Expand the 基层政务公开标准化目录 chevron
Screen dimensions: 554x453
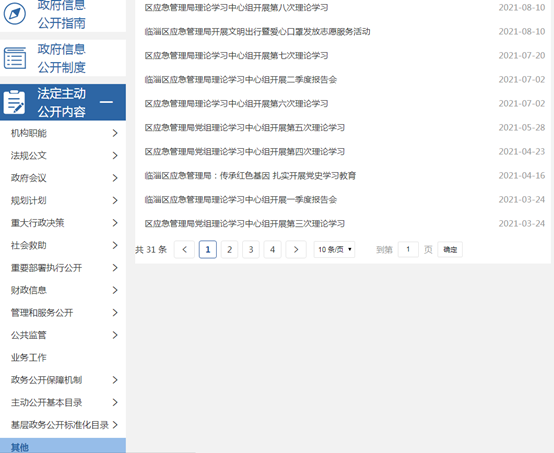pyautogui.click(x=115, y=425)
